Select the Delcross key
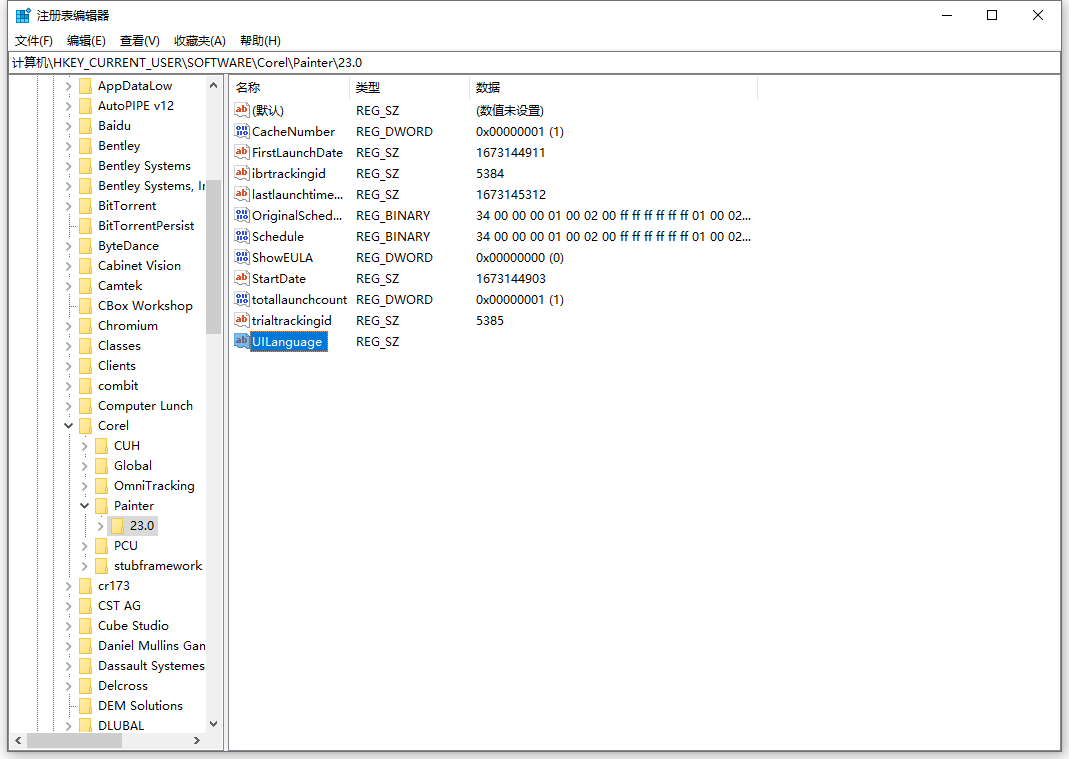The width and height of the screenshot is (1069, 759). click(123, 685)
